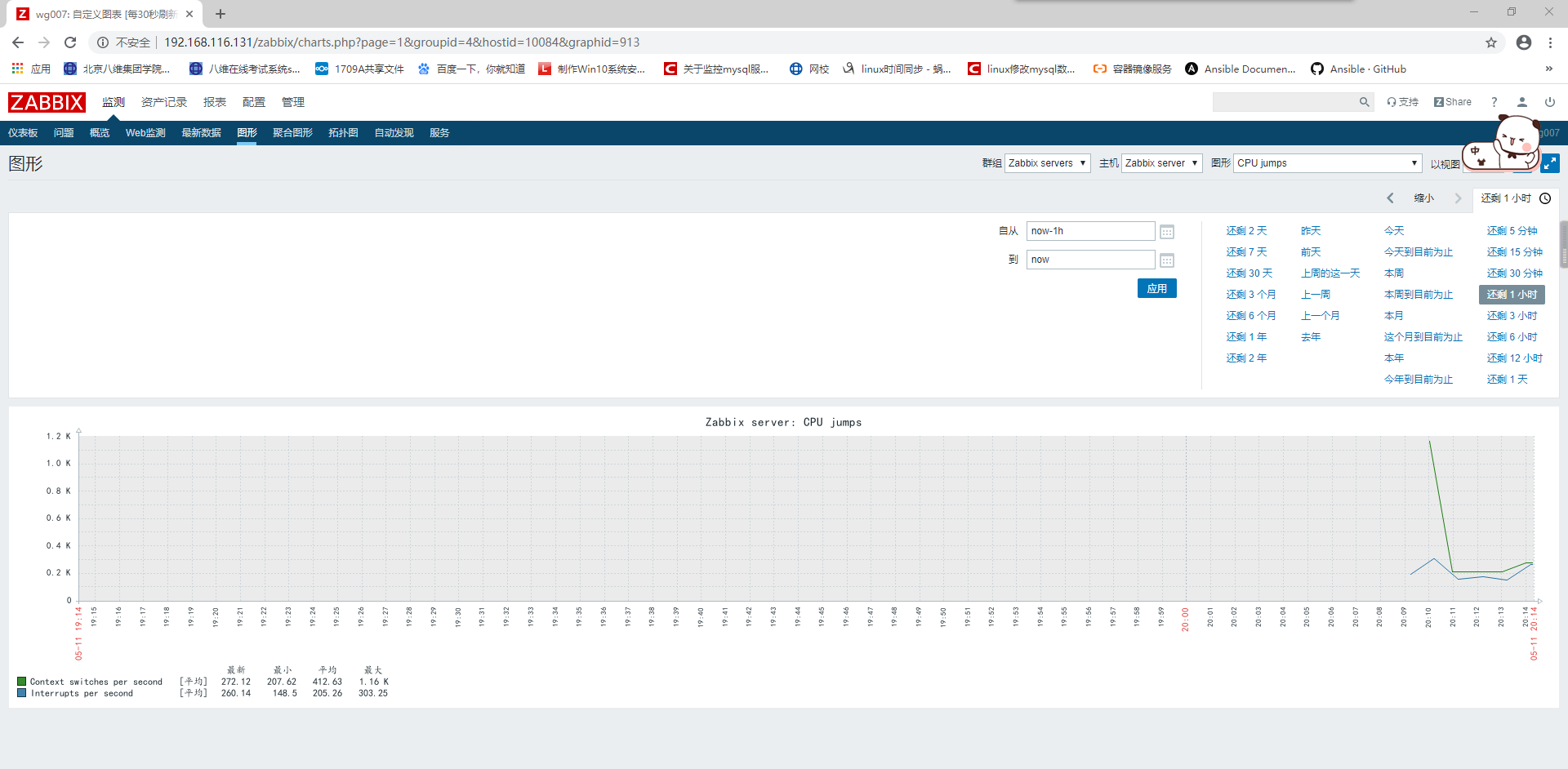Viewport: 1568px width, 769px height.
Task: Open calendar picker for From field
Action: click(1167, 232)
